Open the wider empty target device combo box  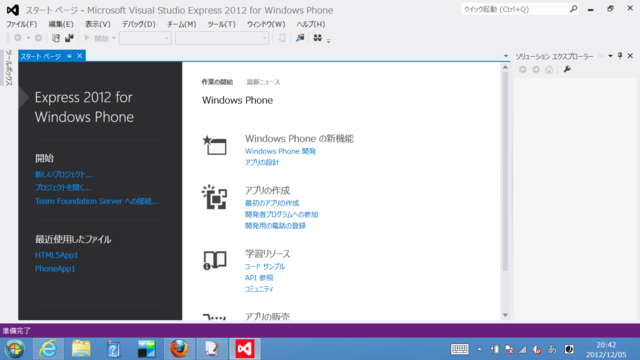pyautogui.click(x=222, y=38)
